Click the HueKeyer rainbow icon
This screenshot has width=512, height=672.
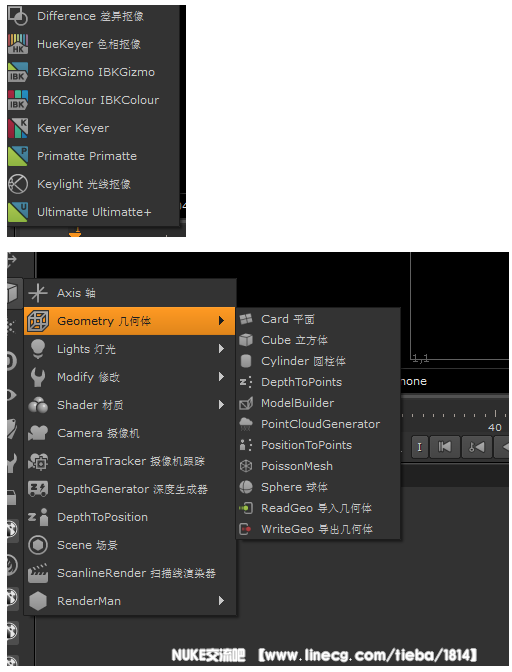18,44
